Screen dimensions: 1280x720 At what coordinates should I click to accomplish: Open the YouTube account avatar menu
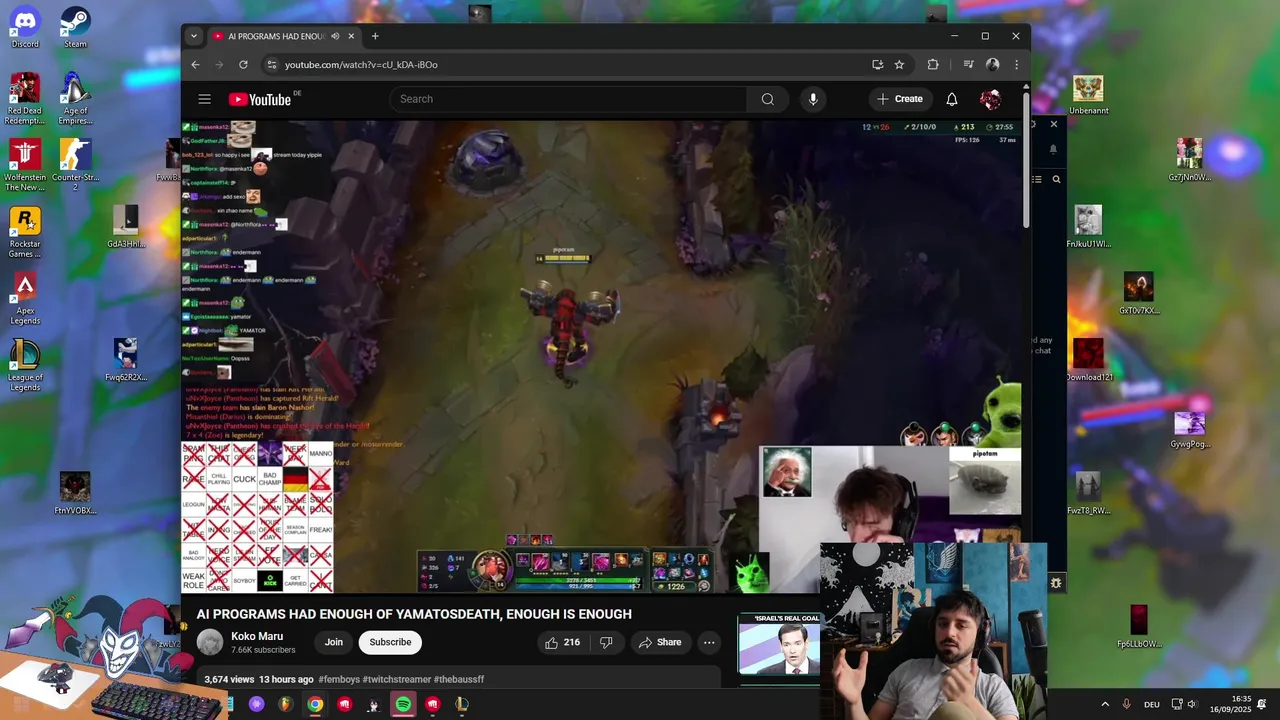click(x=990, y=99)
